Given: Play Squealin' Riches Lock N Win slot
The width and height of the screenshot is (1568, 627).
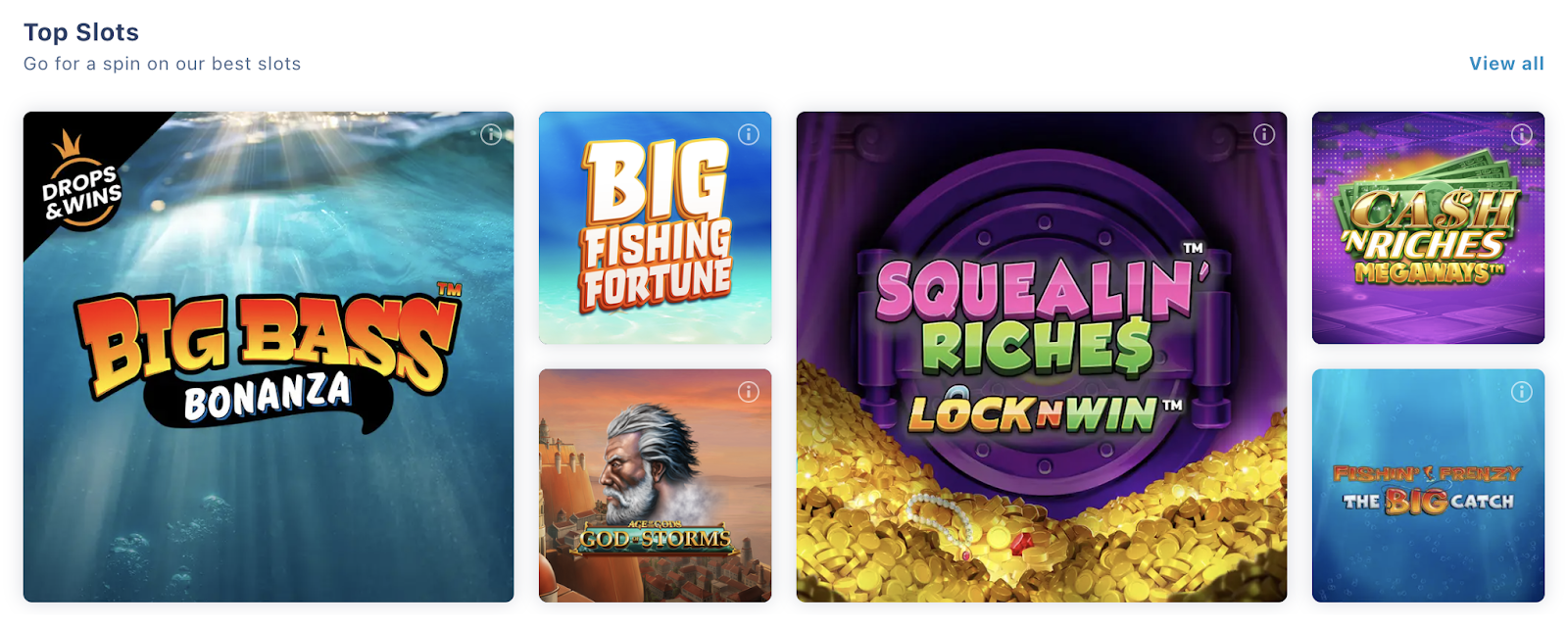Looking at the screenshot, I should tap(1042, 357).
